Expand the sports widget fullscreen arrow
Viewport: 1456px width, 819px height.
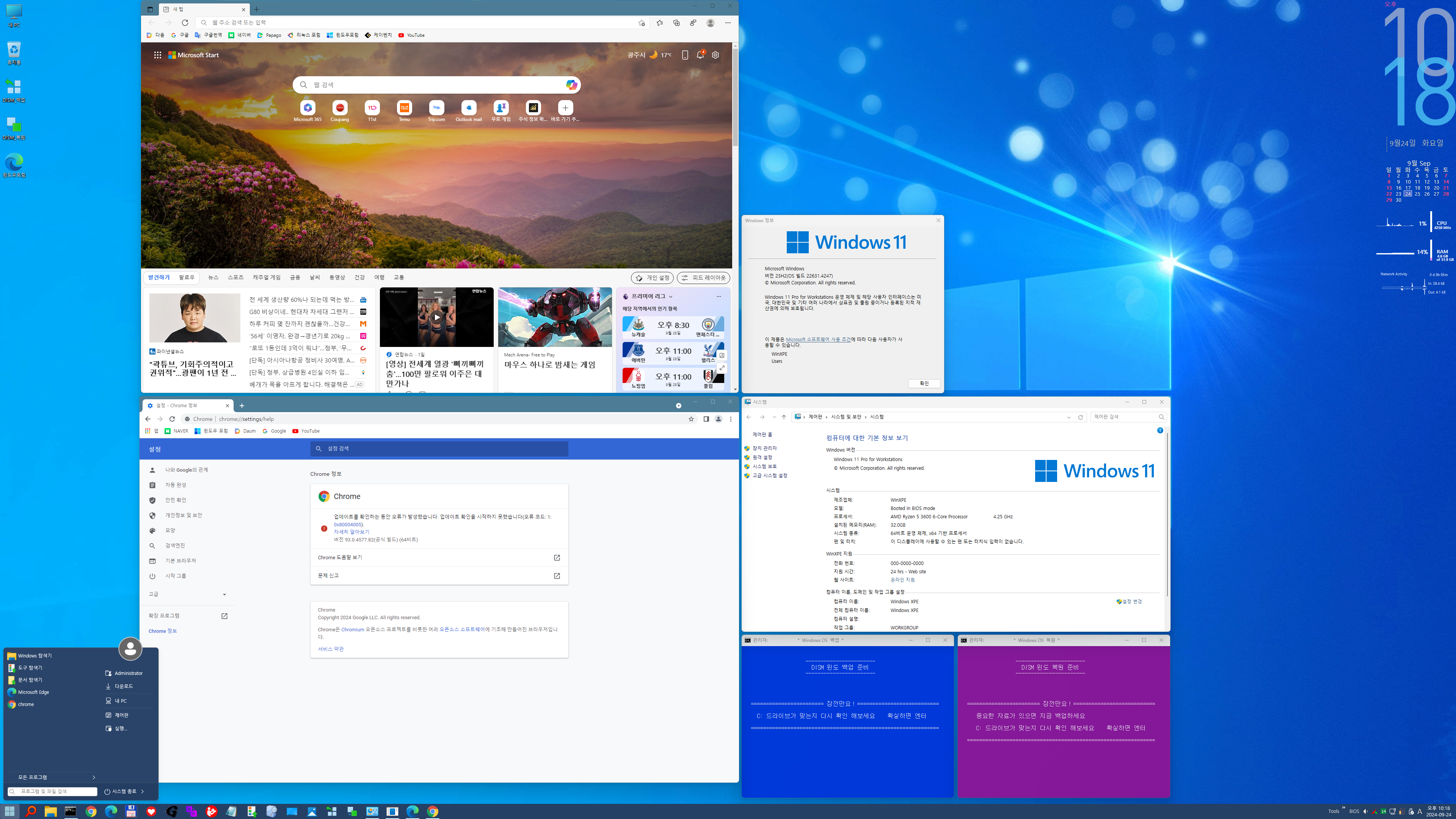[722, 368]
